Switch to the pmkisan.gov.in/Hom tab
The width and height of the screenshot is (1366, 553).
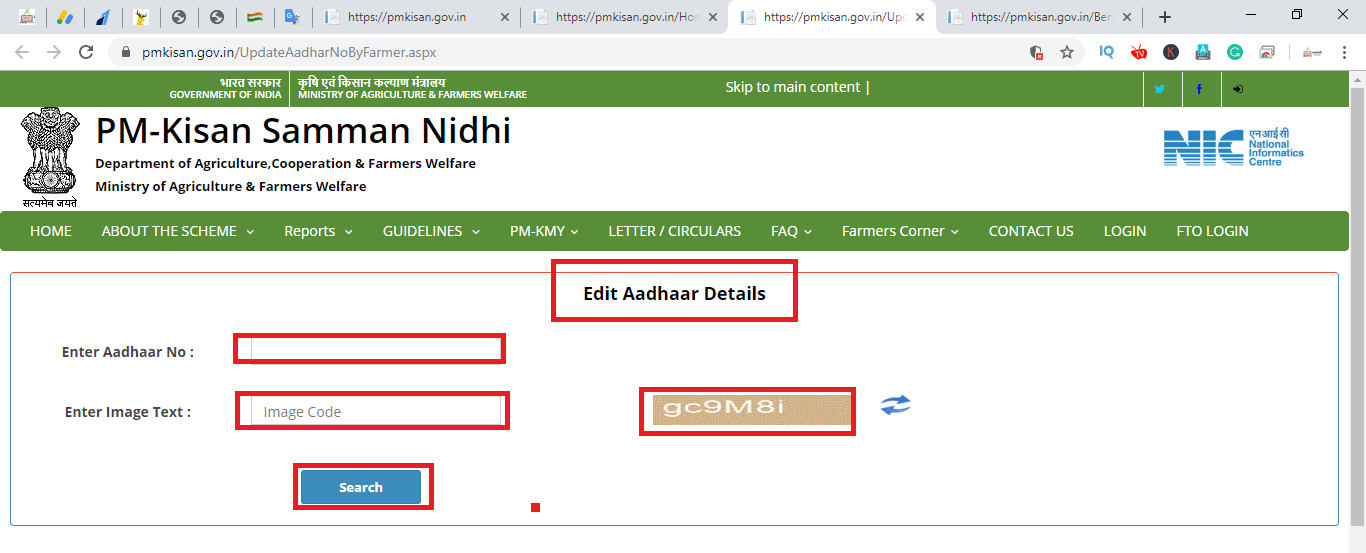pyautogui.click(x=625, y=17)
